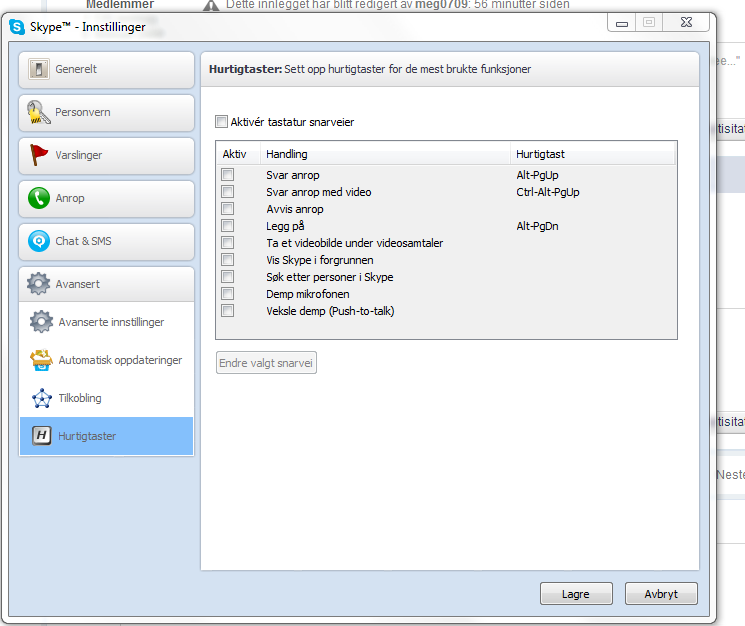Select Ta et videobilde under videosamtaler row
The image size is (745, 626).
[354, 243]
